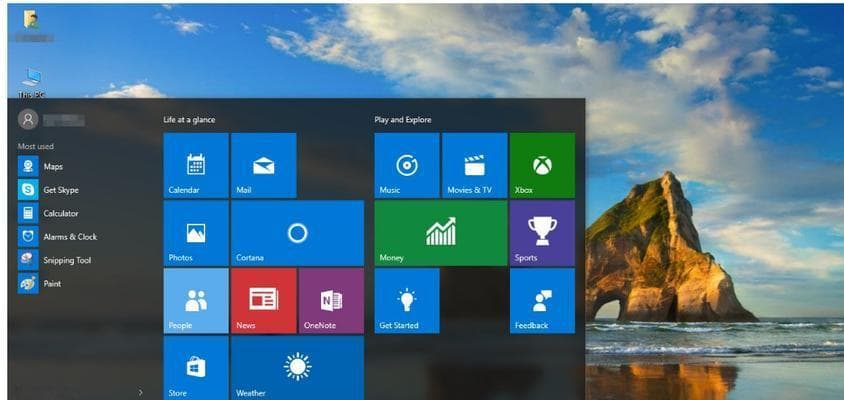This screenshot has width=844, height=400.
Task: Open the Mail tile
Action: click(x=264, y=165)
